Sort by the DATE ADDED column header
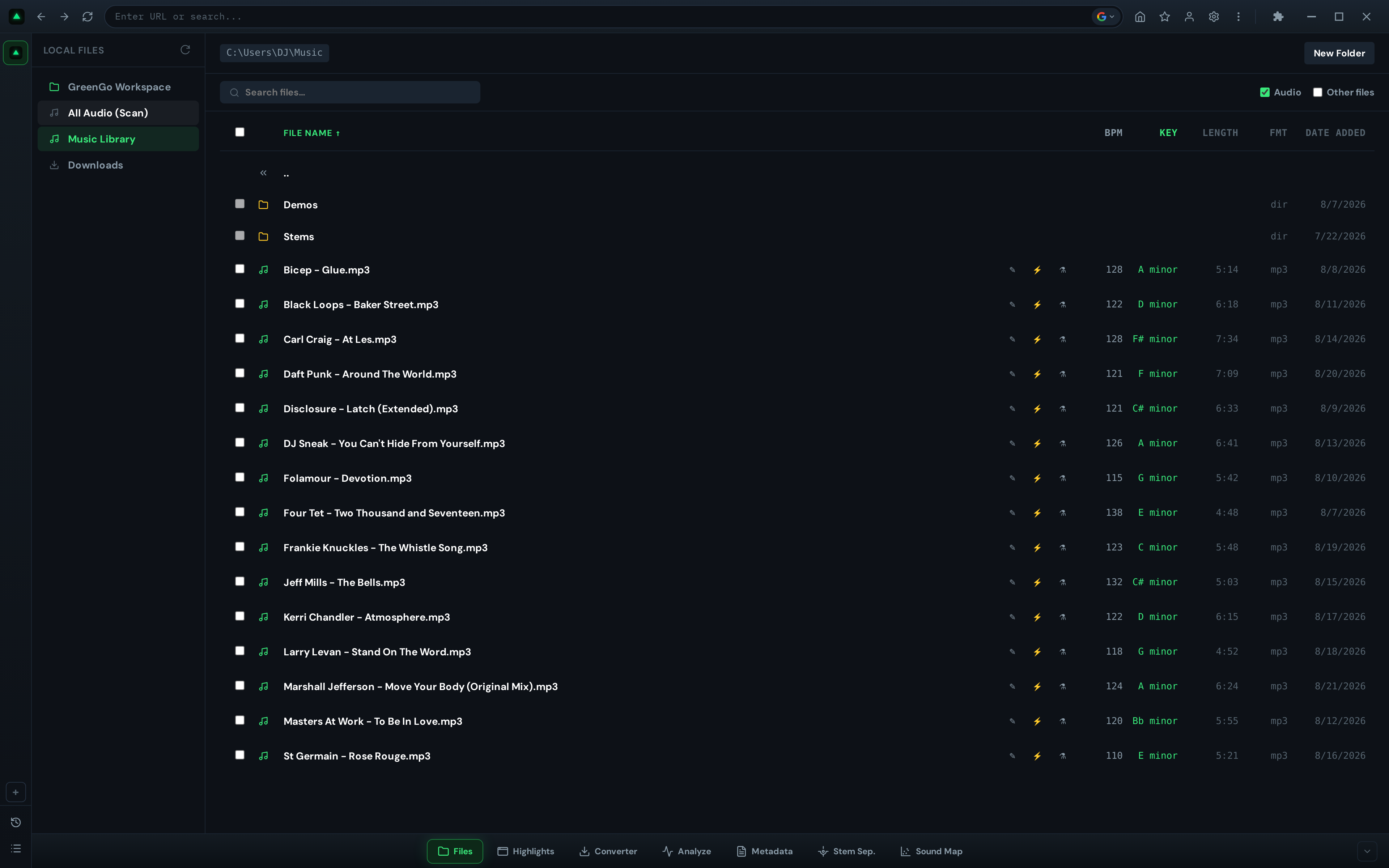Screen dimensions: 1389x868 click(1335, 133)
